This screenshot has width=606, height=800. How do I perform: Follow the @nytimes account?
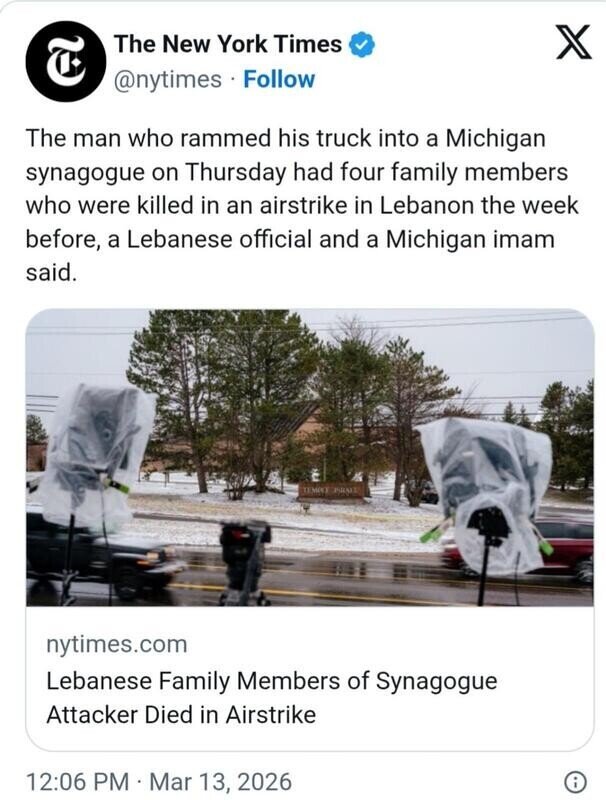pos(279,79)
